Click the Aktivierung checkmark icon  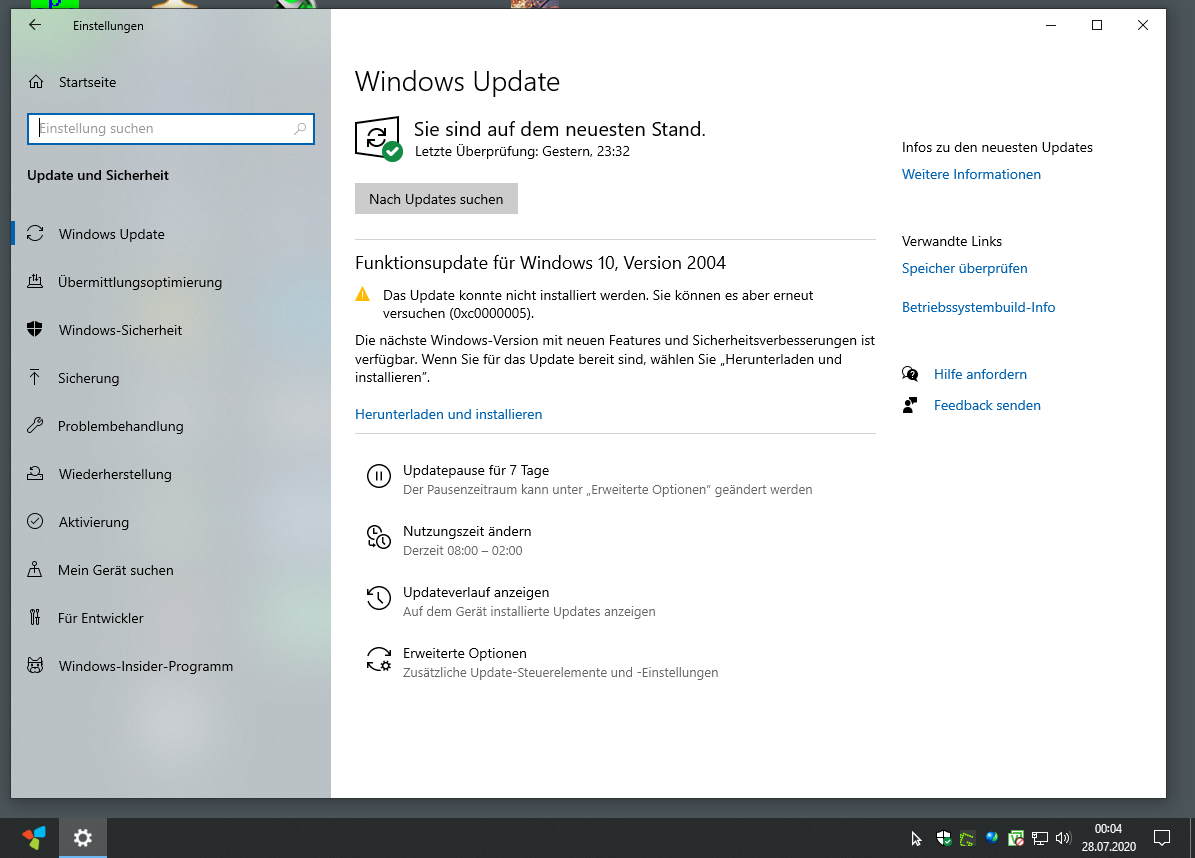[x=35, y=521]
